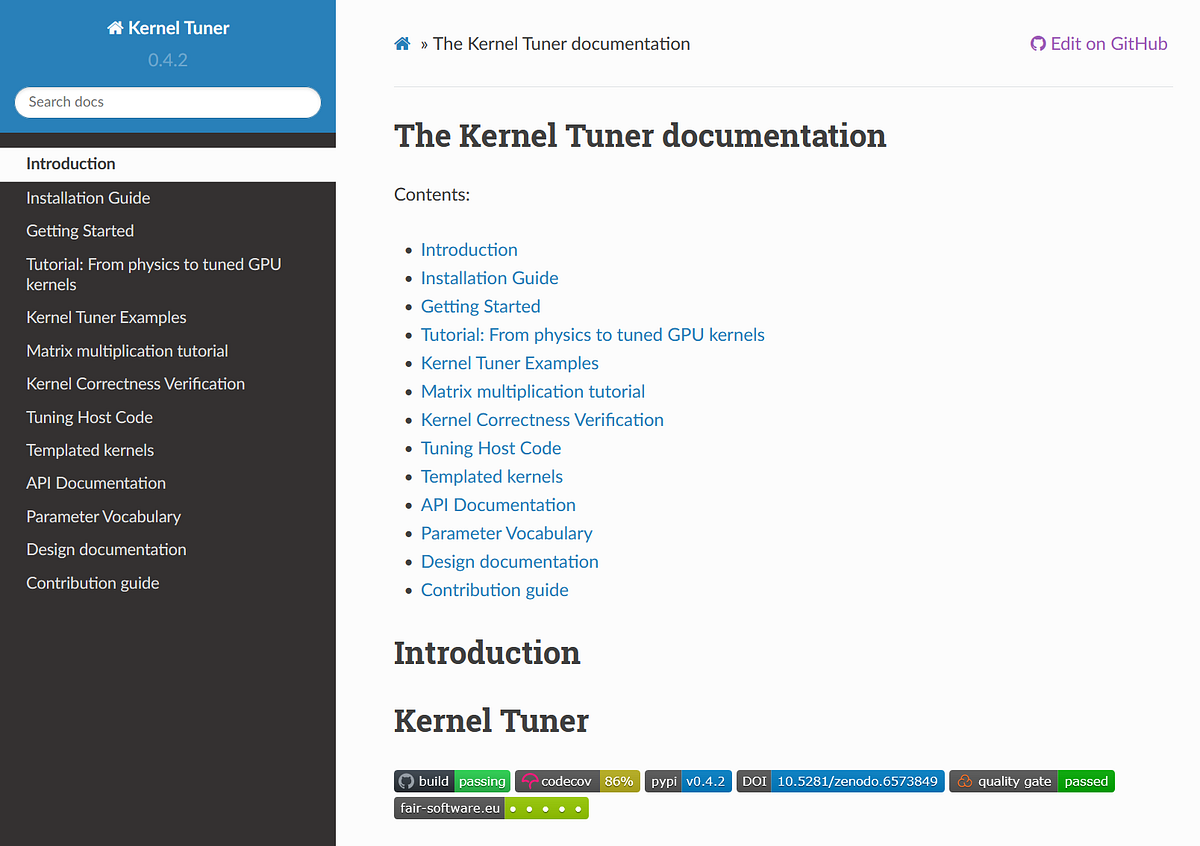Click the fair-software.eu badge
The image size is (1200, 846).
(491, 808)
